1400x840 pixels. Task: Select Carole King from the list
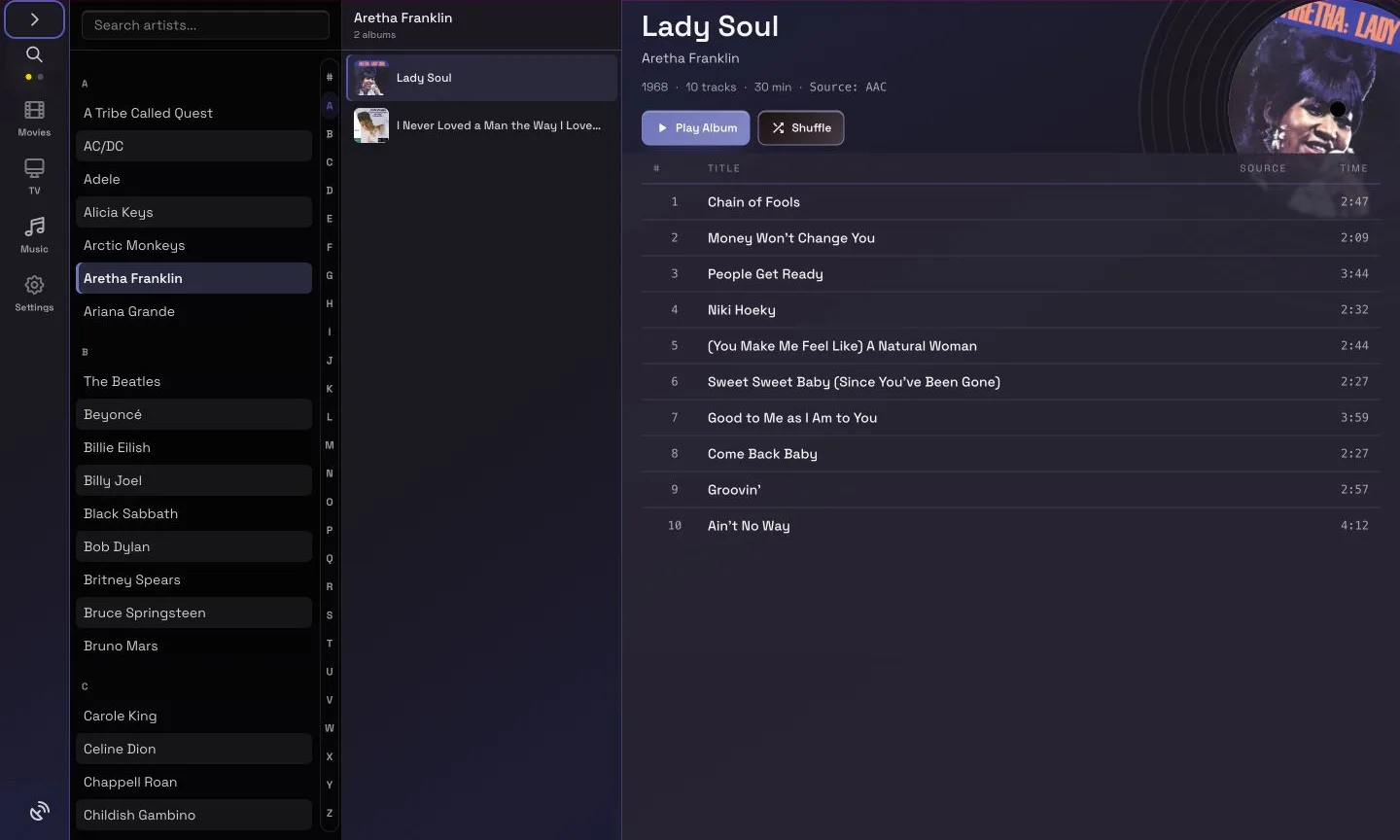[x=193, y=716]
